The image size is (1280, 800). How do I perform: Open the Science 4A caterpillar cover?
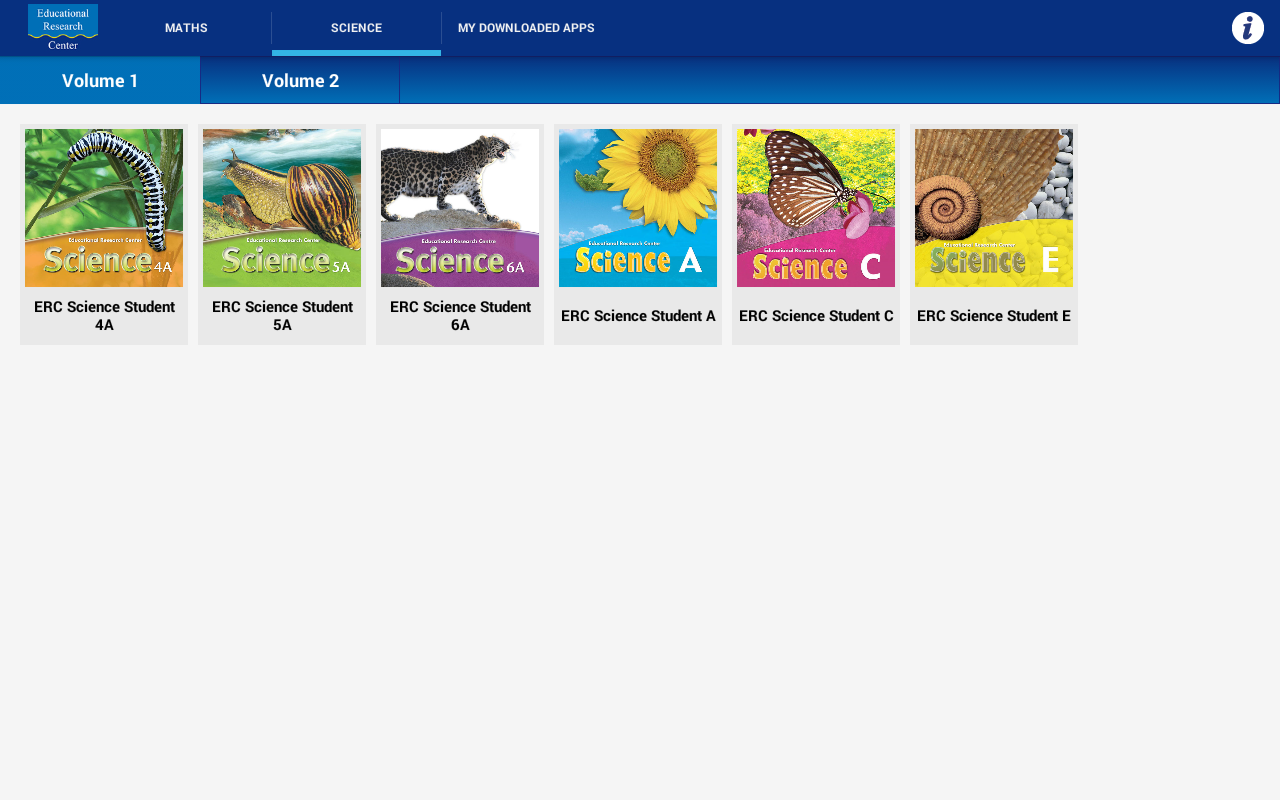104,208
